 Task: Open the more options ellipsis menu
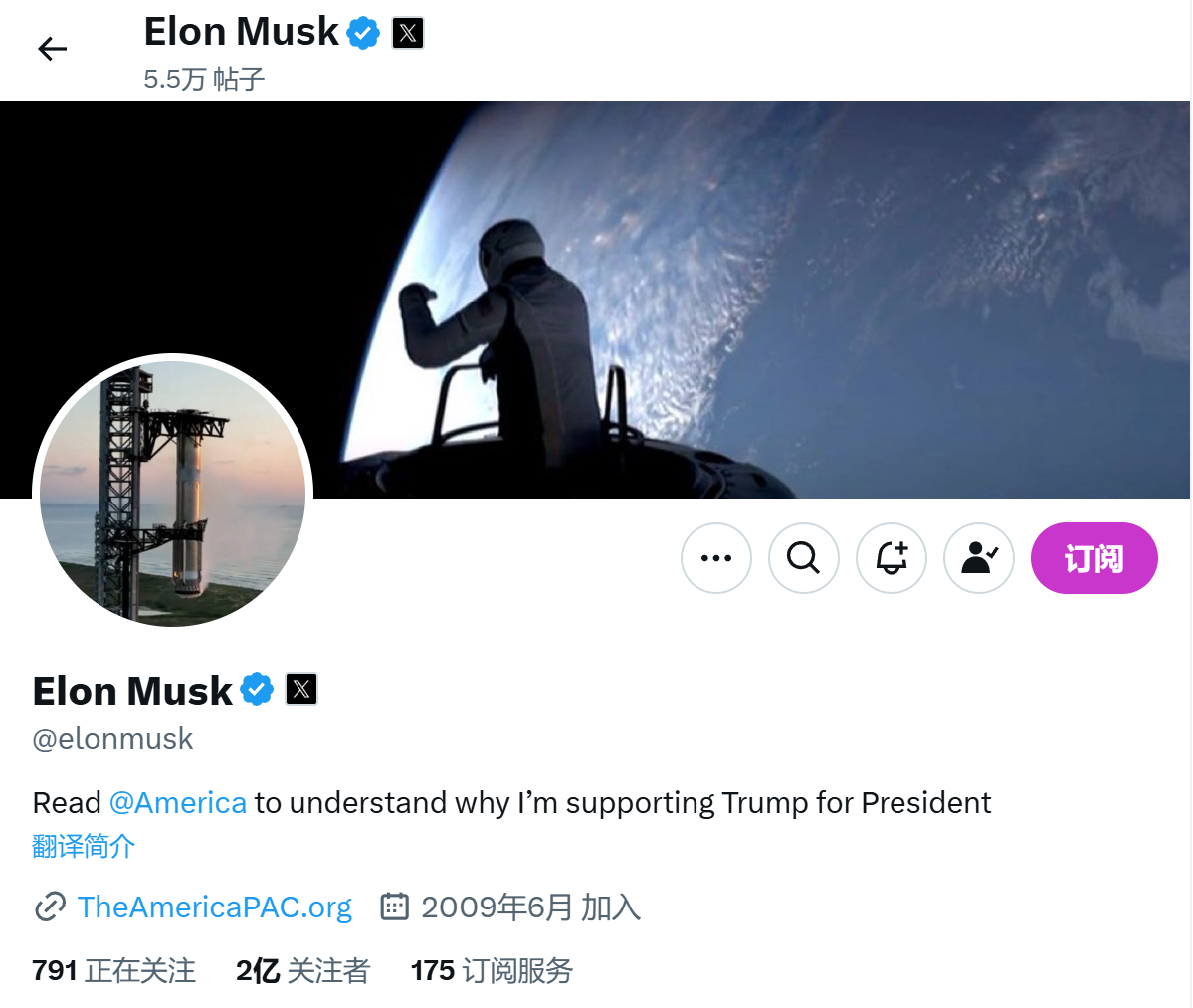(x=716, y=558)
